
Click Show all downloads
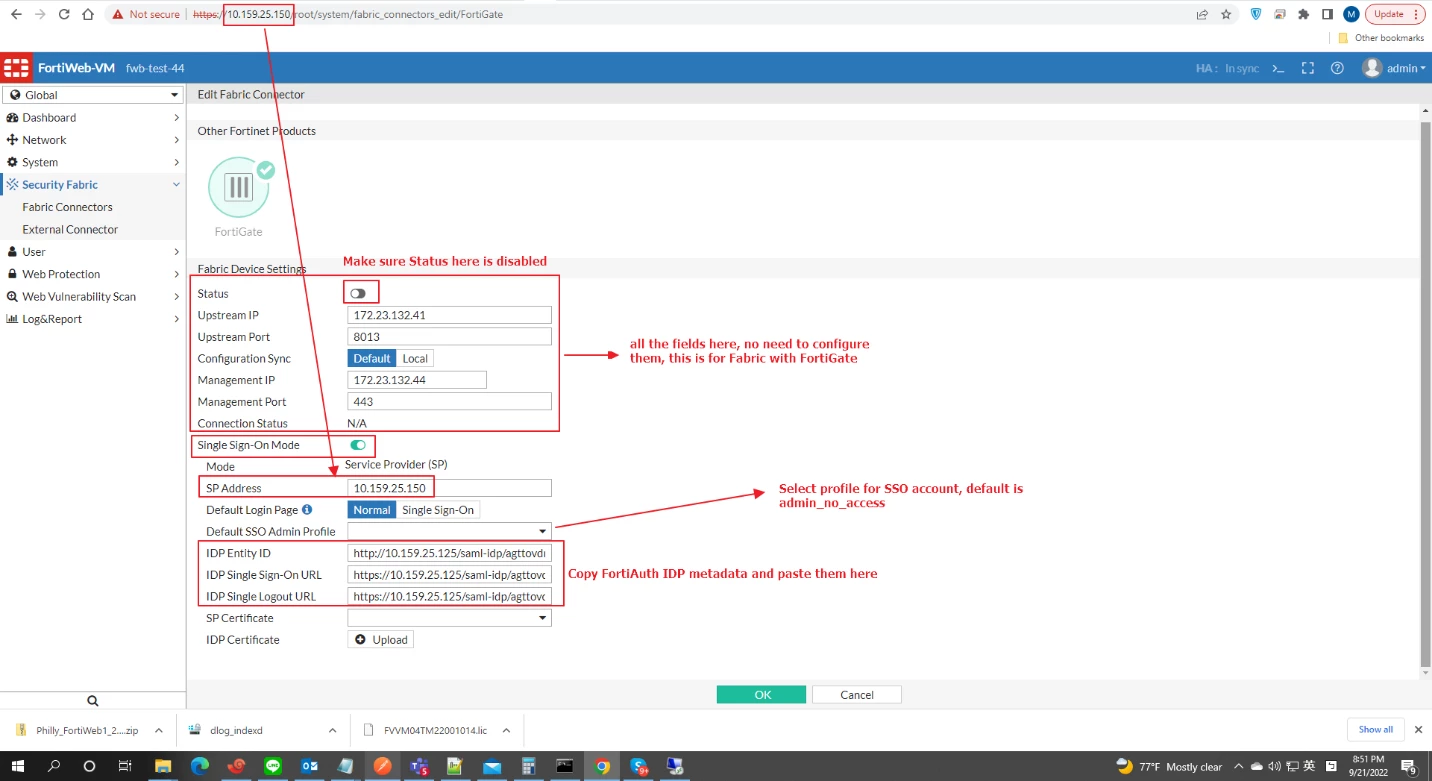pyautogui.click(x=1376, y=730)
